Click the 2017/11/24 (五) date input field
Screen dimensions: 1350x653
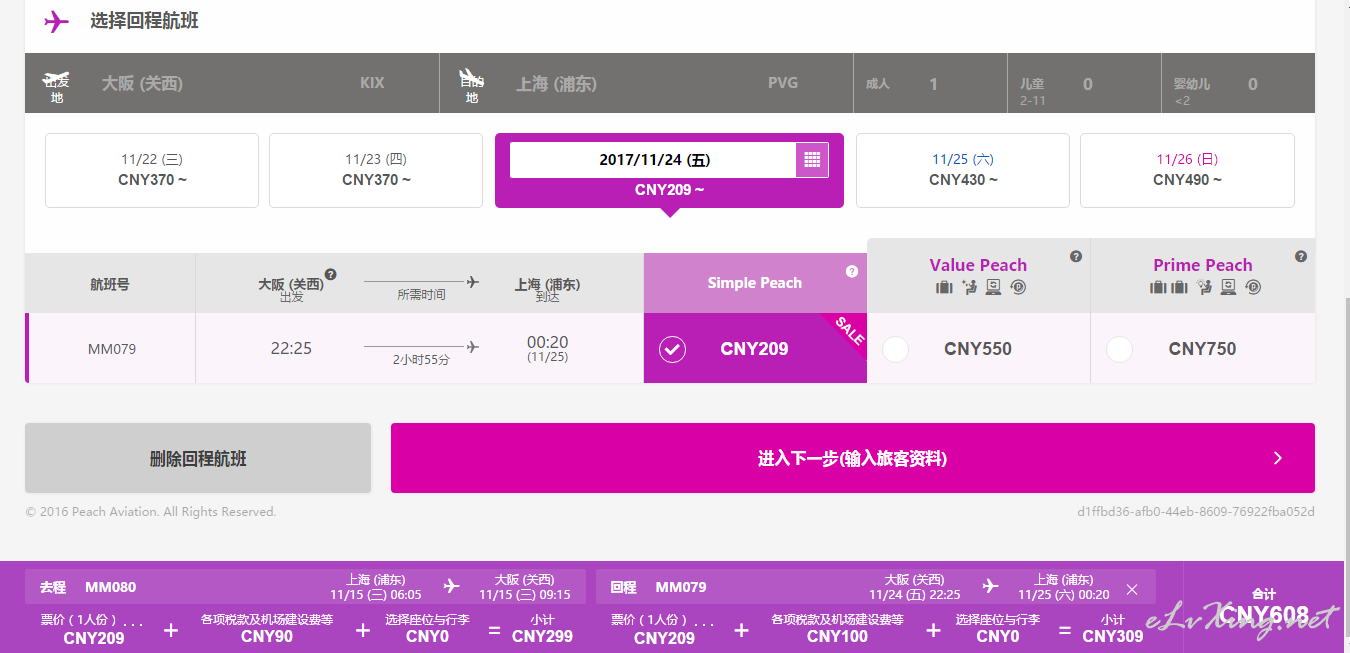coord(653,160)
